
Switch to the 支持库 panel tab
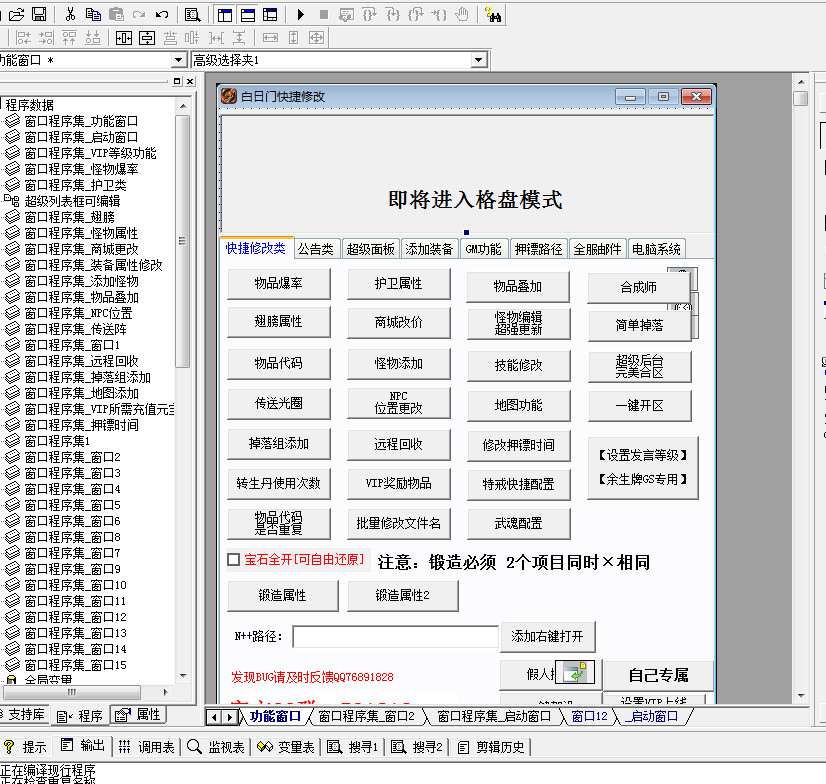click(x=24, y=714)
